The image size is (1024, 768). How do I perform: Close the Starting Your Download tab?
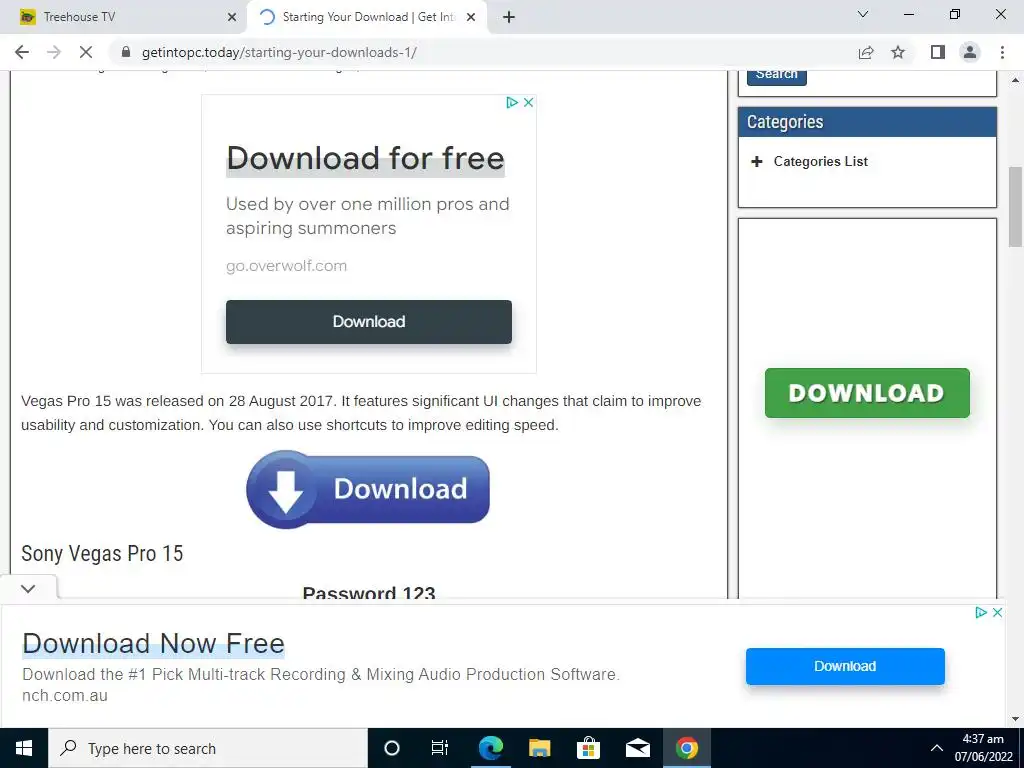(x=471, y=17)
